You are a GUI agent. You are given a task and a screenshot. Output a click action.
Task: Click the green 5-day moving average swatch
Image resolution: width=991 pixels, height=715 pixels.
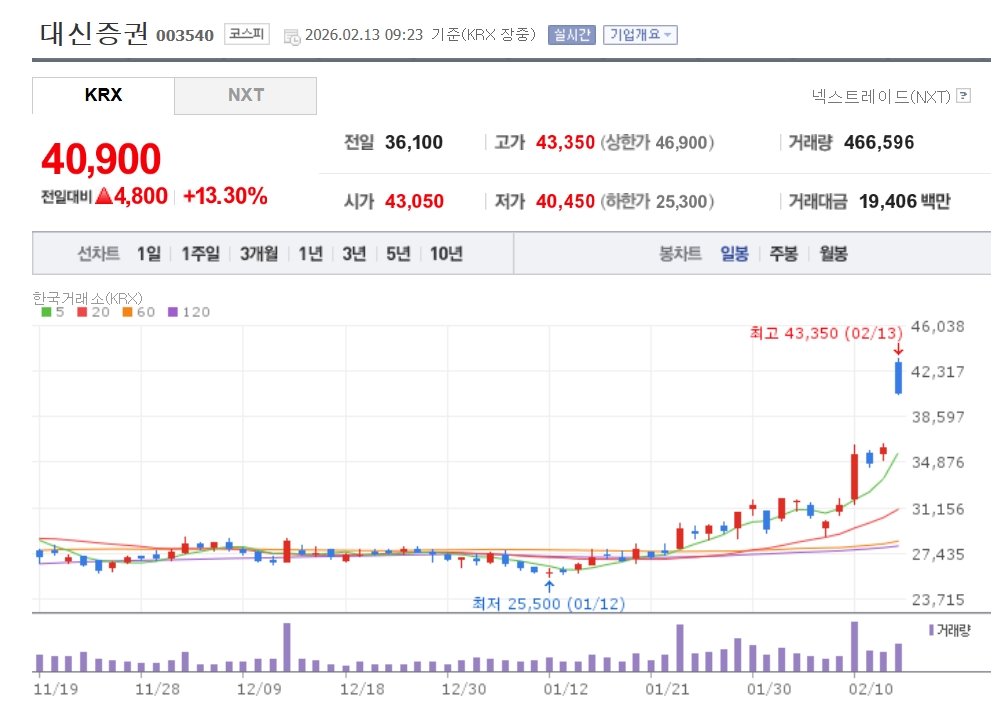click(x=46, y=312)
